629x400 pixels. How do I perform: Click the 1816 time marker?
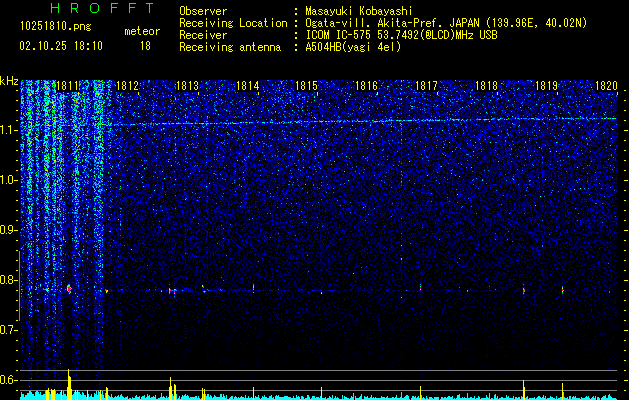coord(367,85)
